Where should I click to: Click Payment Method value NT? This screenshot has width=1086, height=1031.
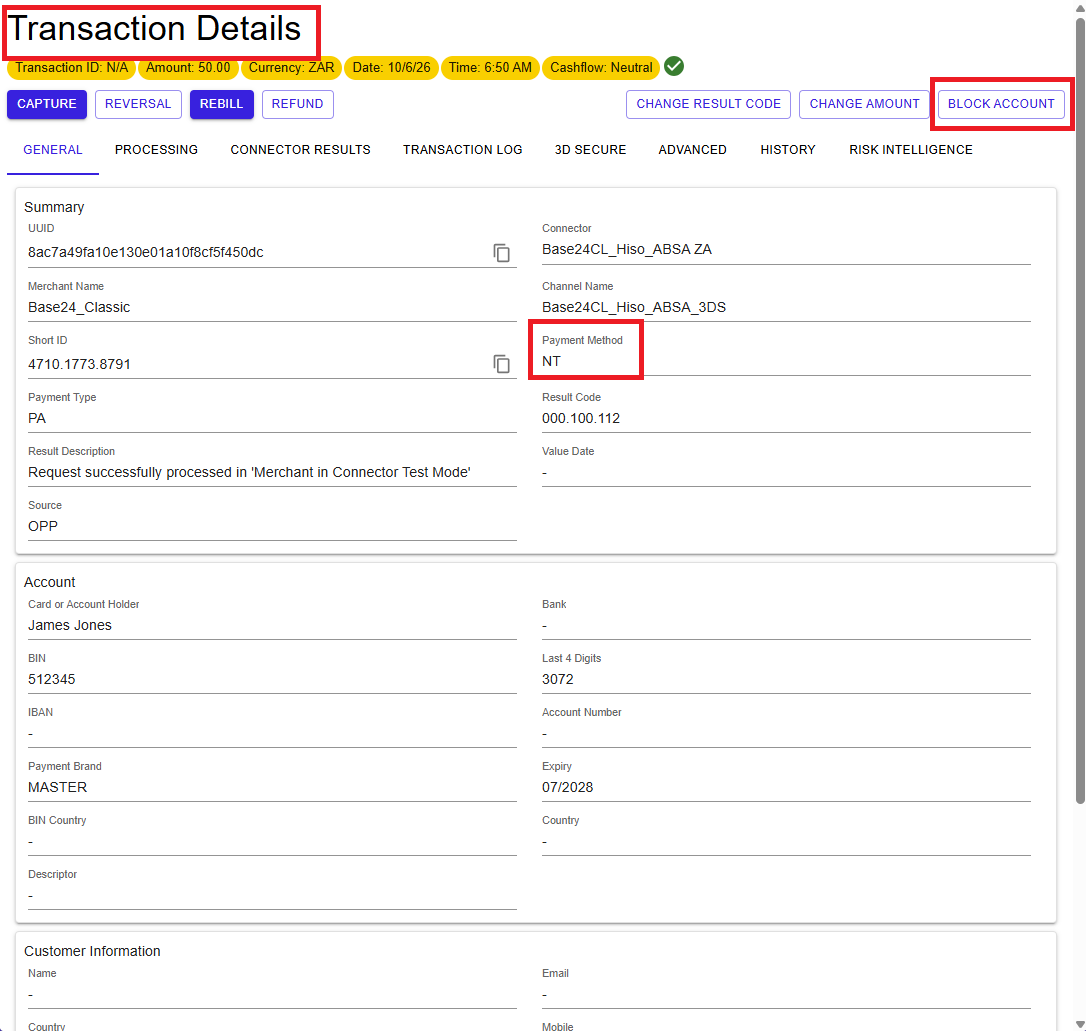point(551,361)
